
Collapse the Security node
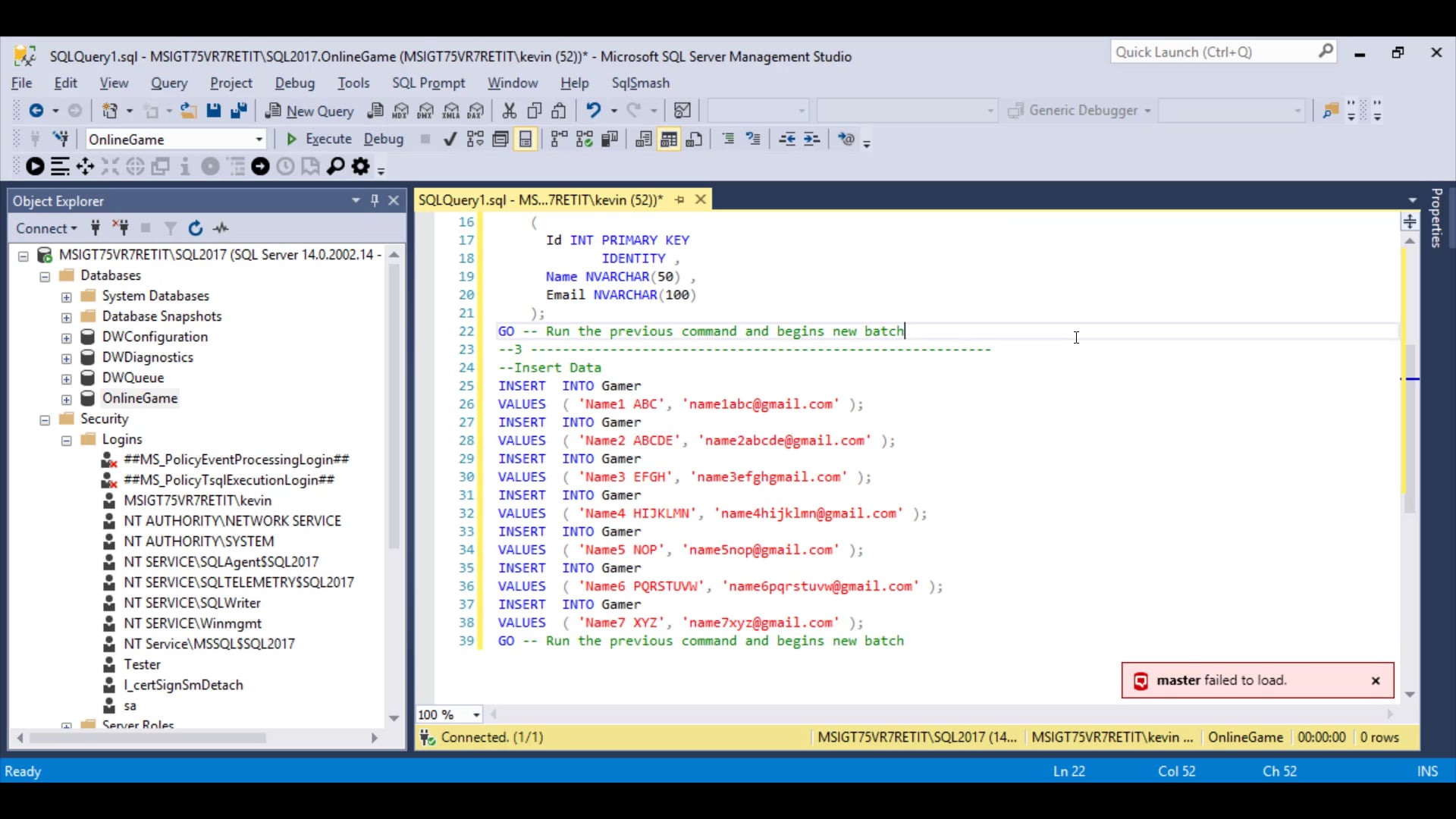[45, 420]
